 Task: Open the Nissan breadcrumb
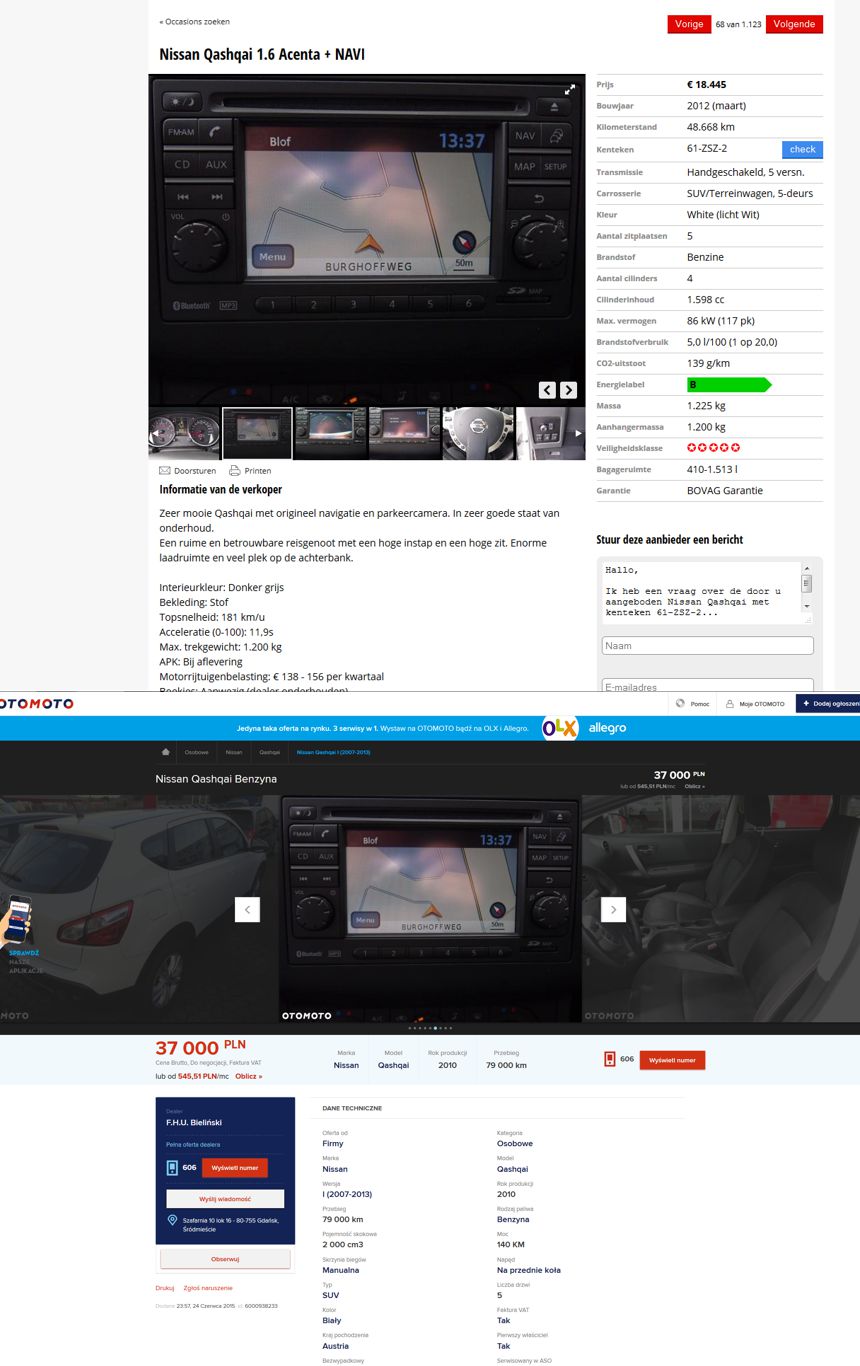coord(234,752)
